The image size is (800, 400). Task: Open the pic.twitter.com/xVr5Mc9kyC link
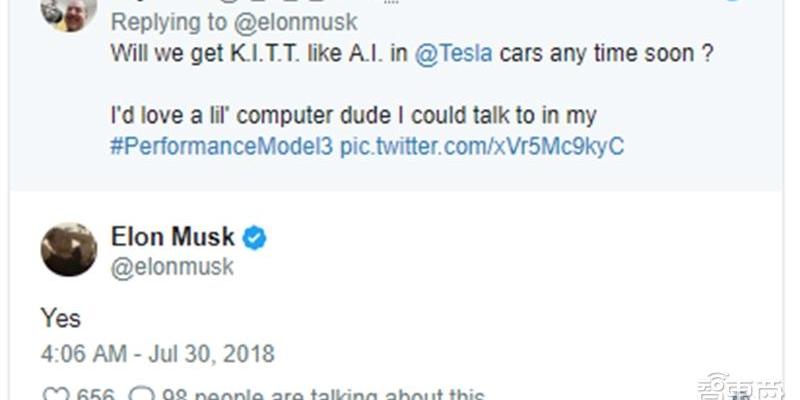click(x=482, y=147)
